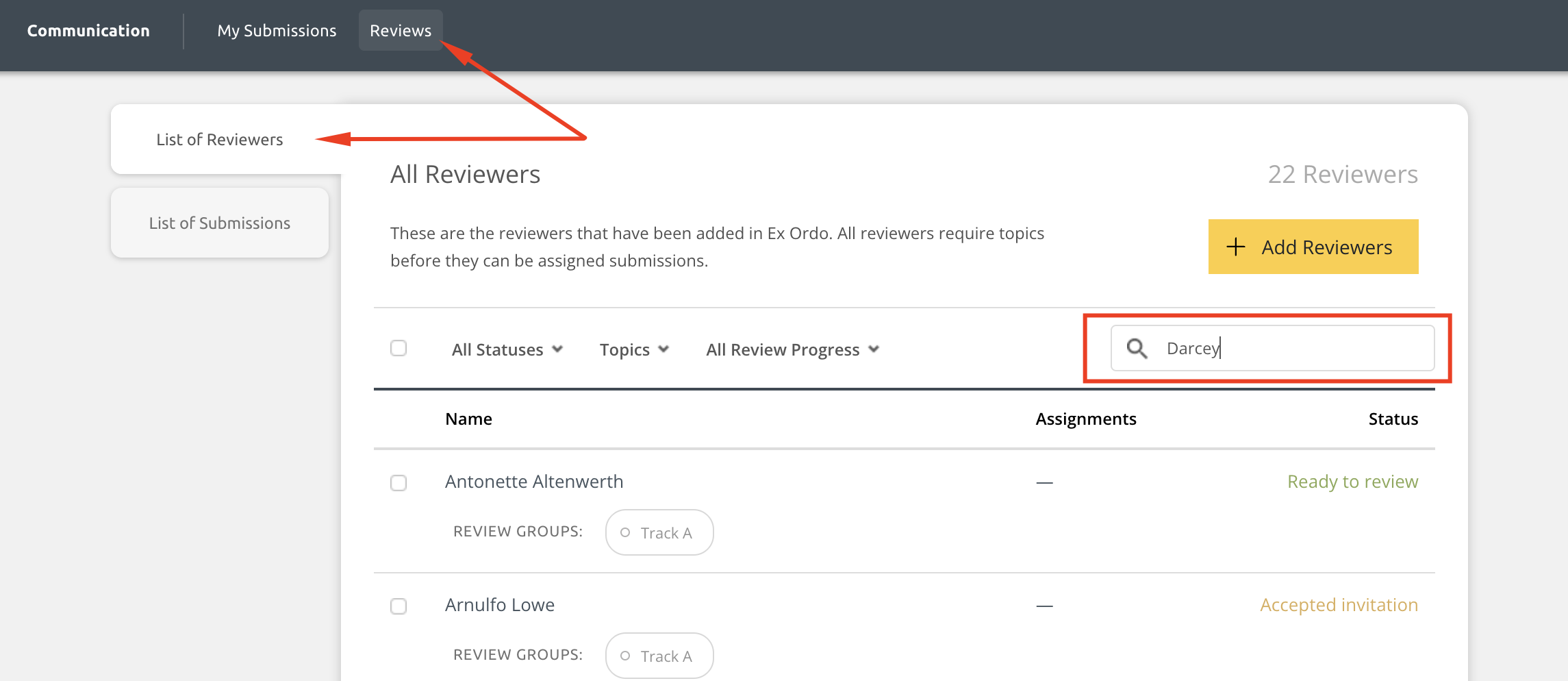Open the Communication menu item
The height and width of the screenshot is (681, 1568).
[x=88, y=31]
